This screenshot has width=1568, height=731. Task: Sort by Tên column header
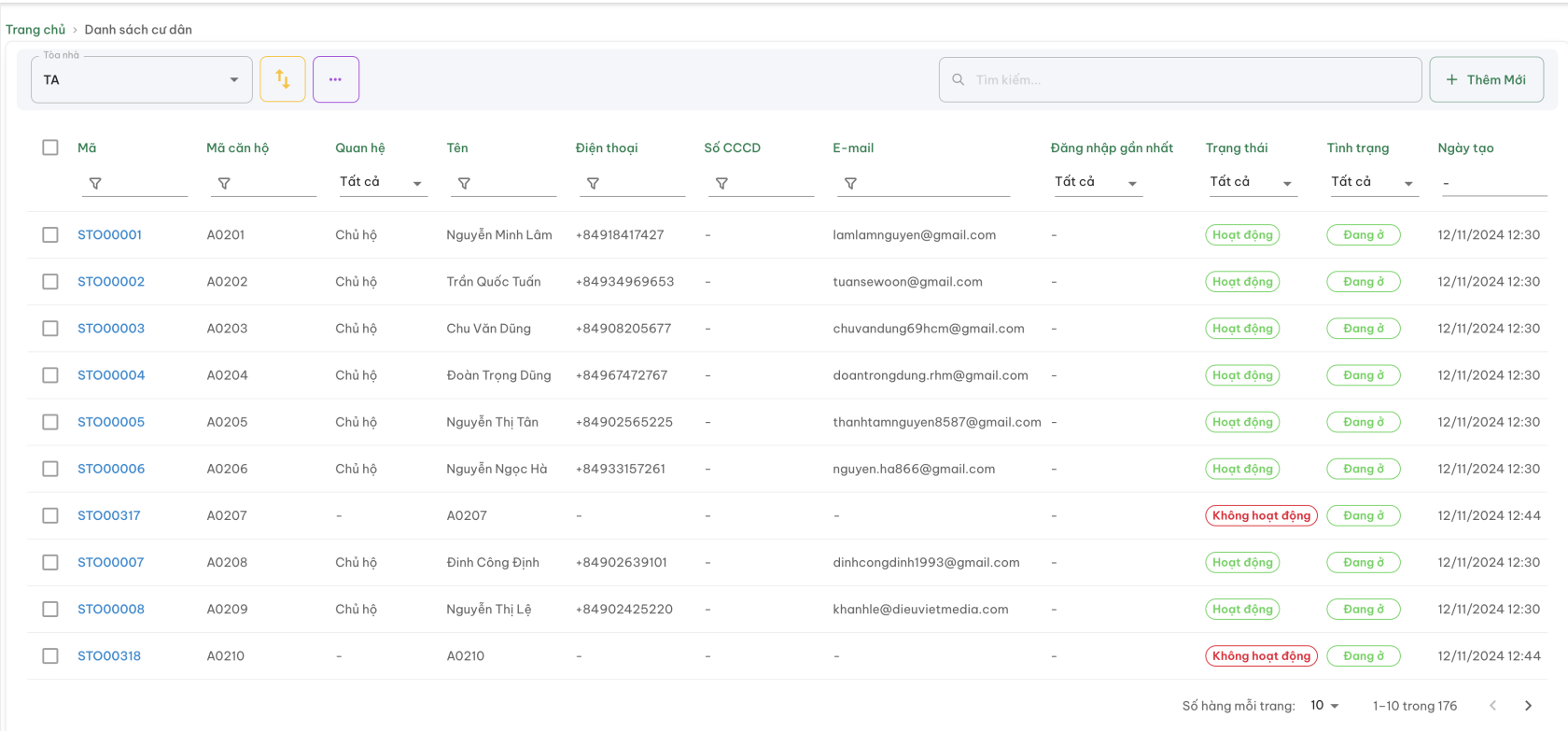coord(457,148)
